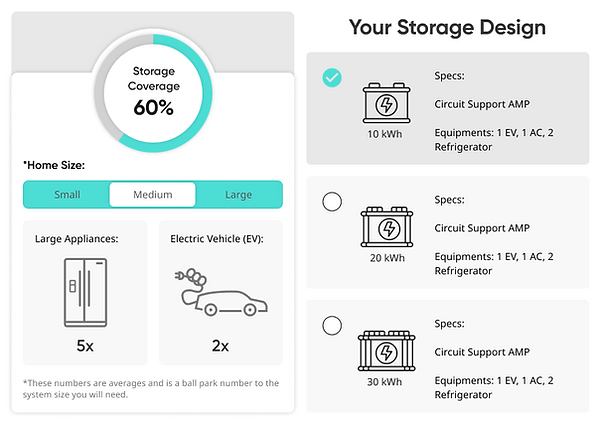Click the refrigerator appliance icon
The image size is (600, 423).
click(85, 292)
